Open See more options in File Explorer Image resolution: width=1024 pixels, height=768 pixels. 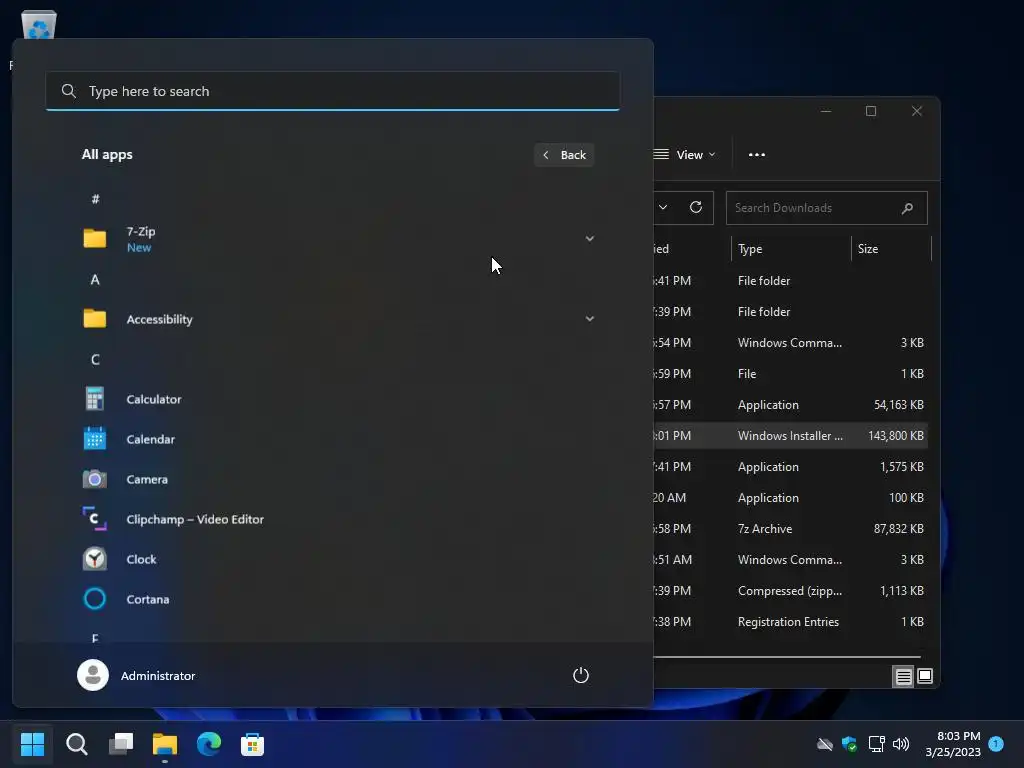point(757,155)
